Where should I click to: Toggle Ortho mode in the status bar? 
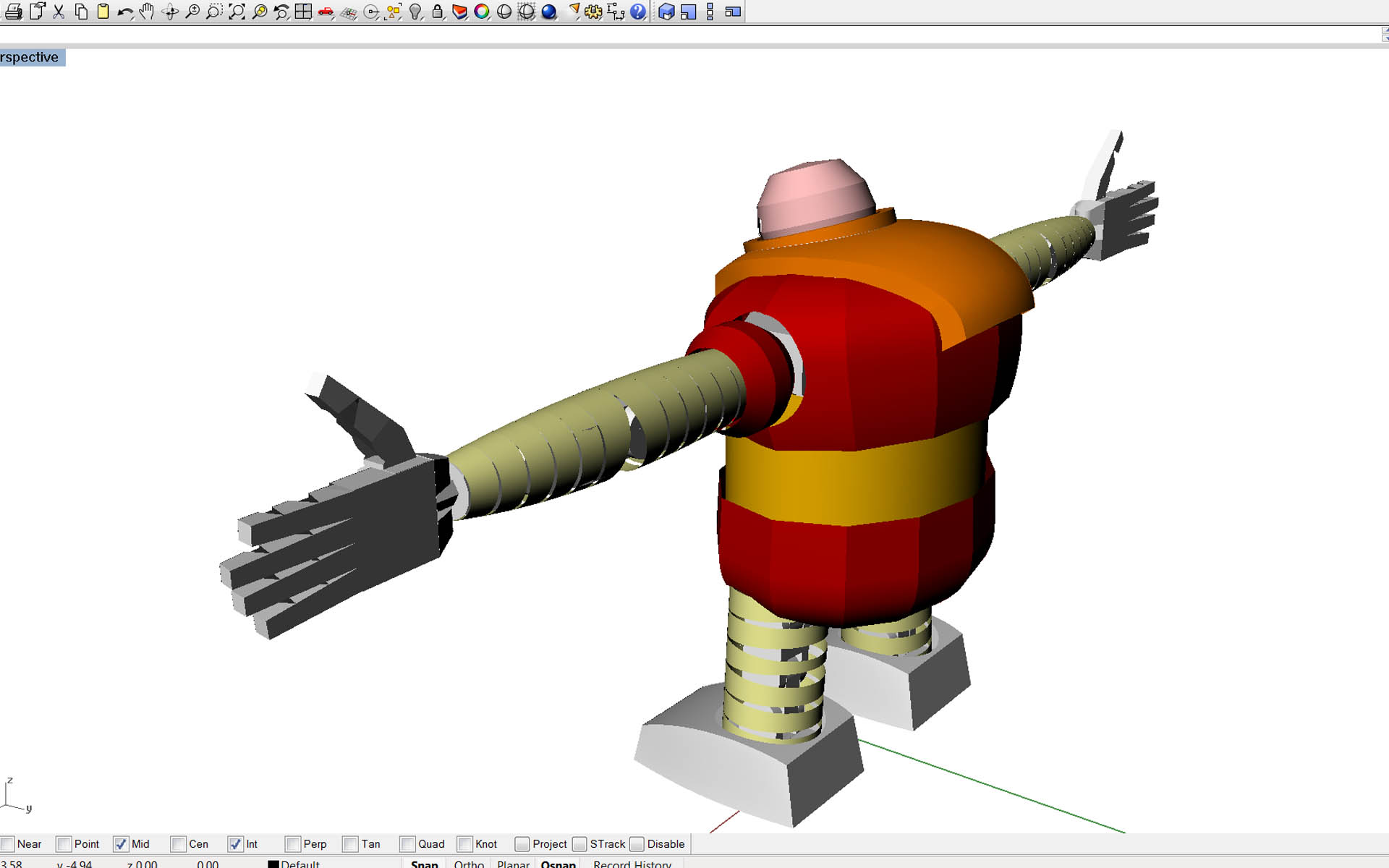(469, 864)
